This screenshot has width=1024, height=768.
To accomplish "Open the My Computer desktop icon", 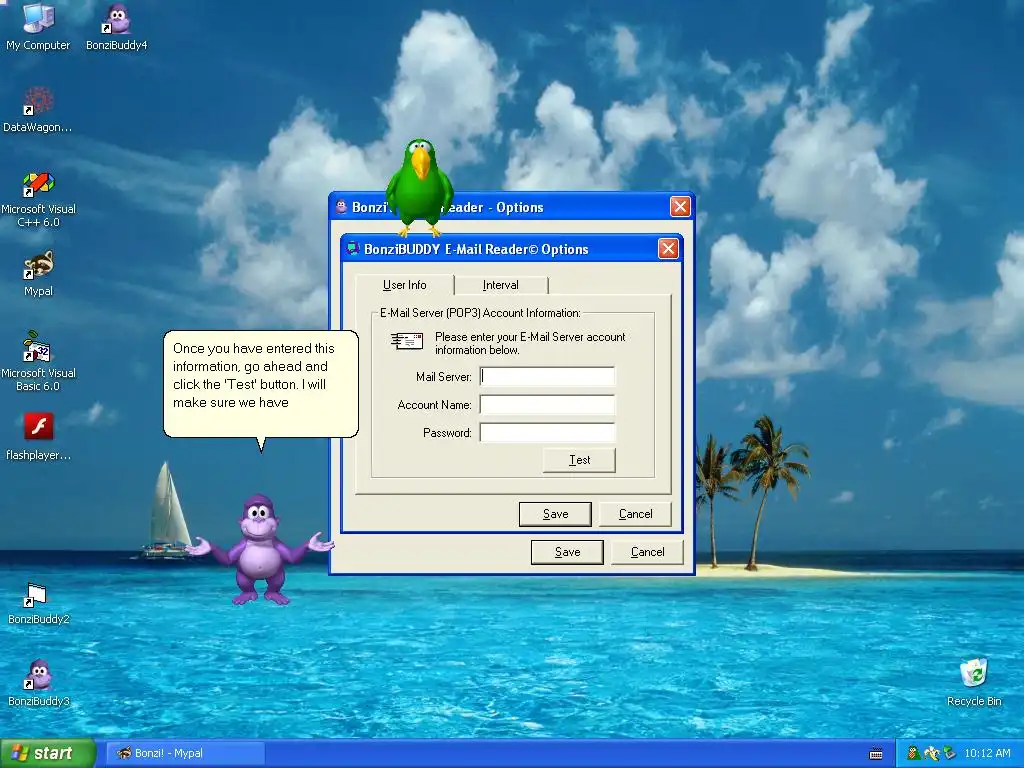I will pyautogui.click(x=38, y=26).
